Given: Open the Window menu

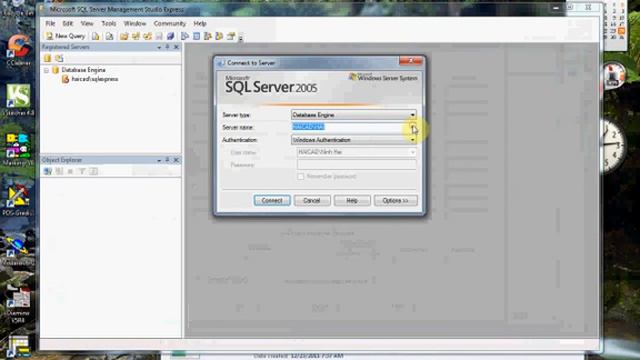Looking at the screenshot, I should point(135,23).
